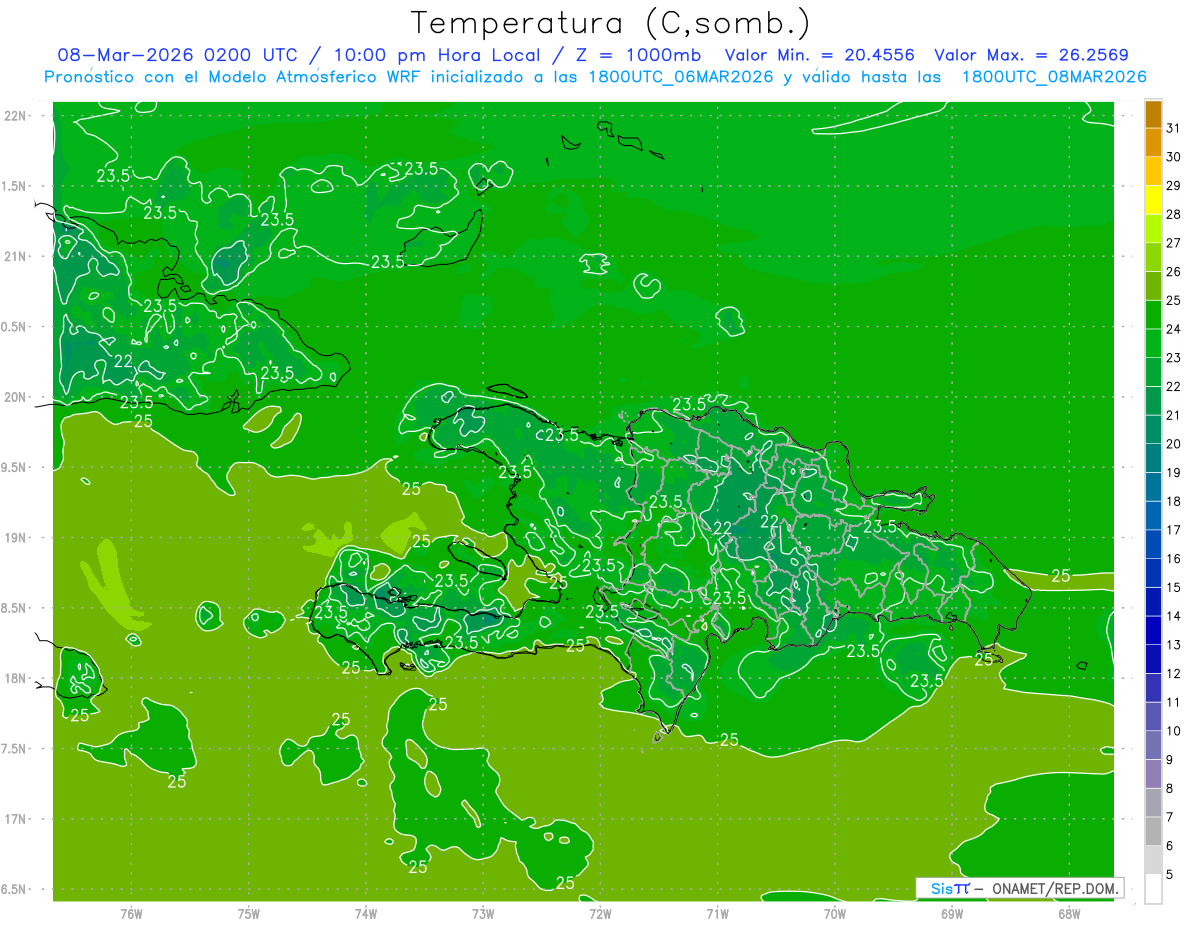Viewport: 1200px width, 927px height.
Task: Click the 'SisTT - ONAMET/REP.DOM.' credit box
Action: [x=1020, y=888]
